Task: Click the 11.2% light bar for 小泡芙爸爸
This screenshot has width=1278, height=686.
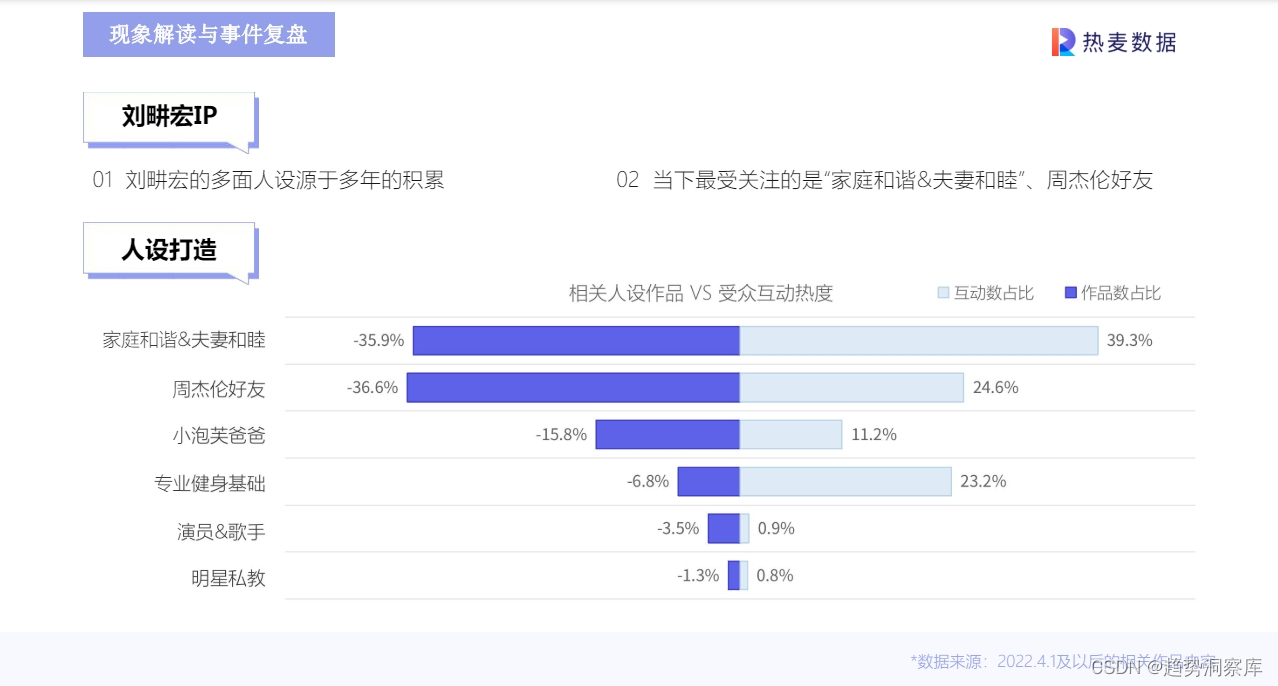Action: point(791,435)
